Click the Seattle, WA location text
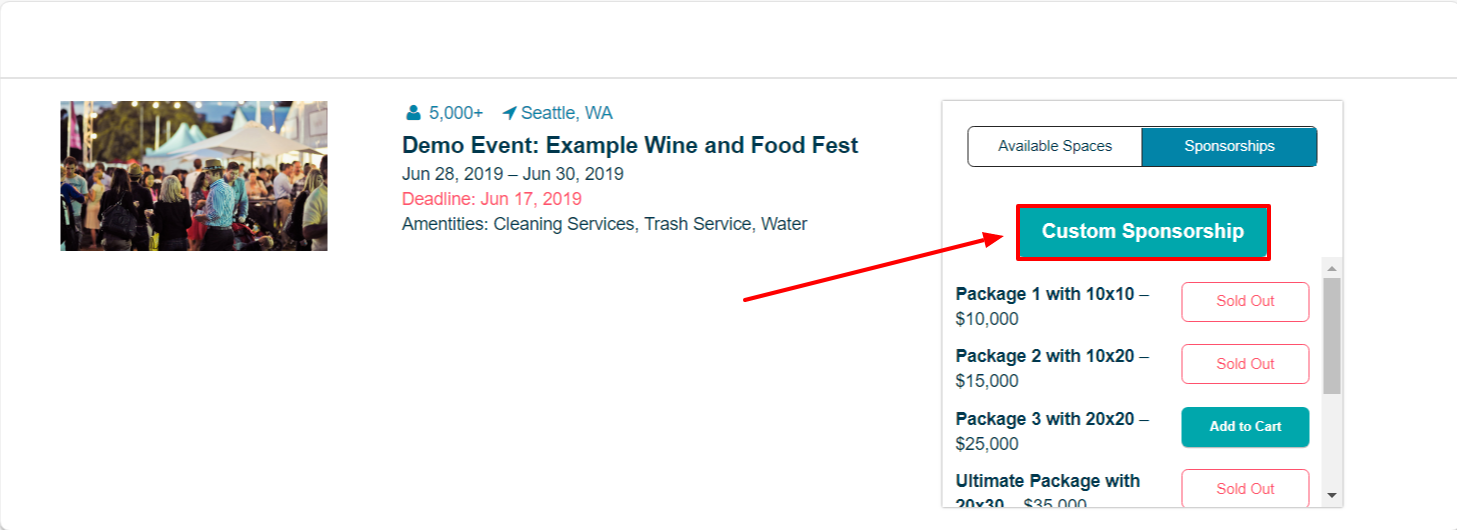The height and width of the screenshot is (530, 1457). click(567, 113)
